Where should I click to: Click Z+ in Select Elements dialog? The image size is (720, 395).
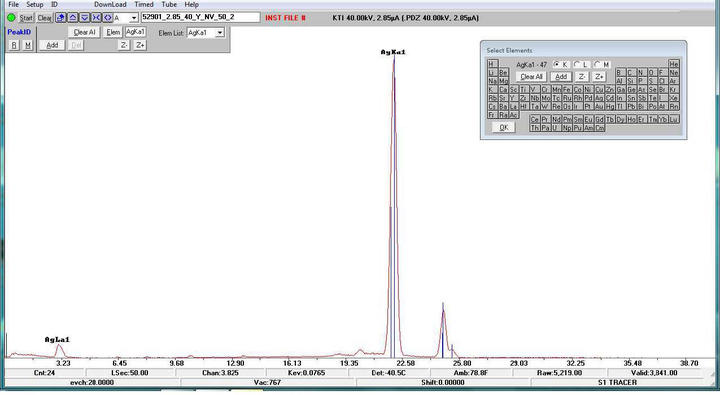pyautogui.click(x=599, y=77)
